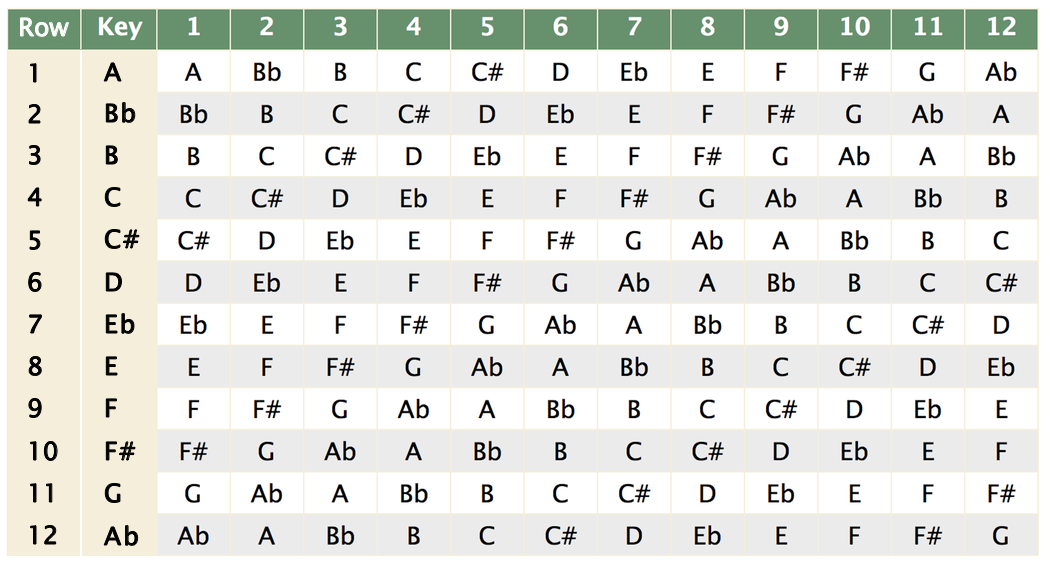Select the D cell in row 9, column 10
1050x570 pixels.
854,410
